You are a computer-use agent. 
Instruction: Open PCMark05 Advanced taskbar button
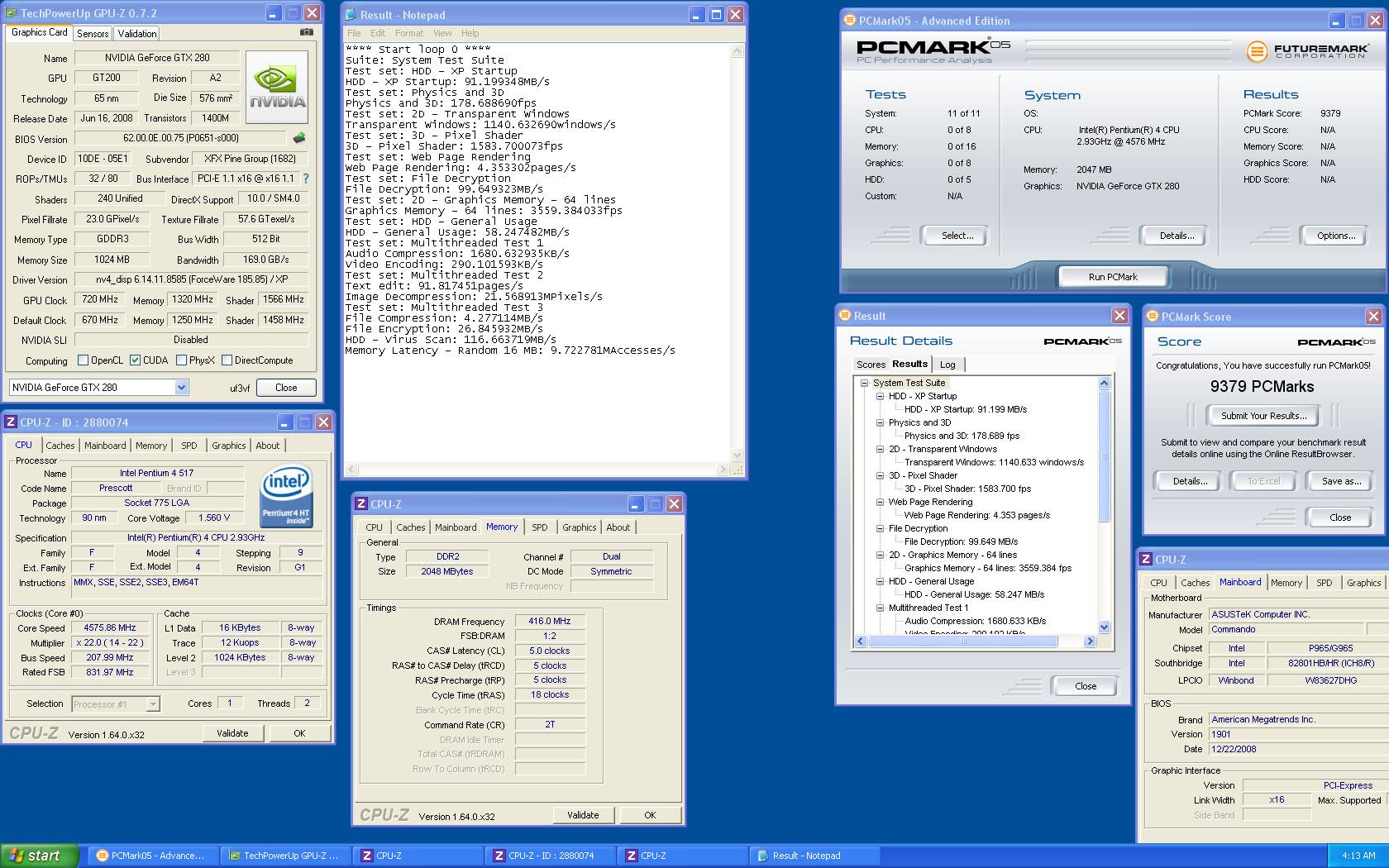click(x=151, y=856)
